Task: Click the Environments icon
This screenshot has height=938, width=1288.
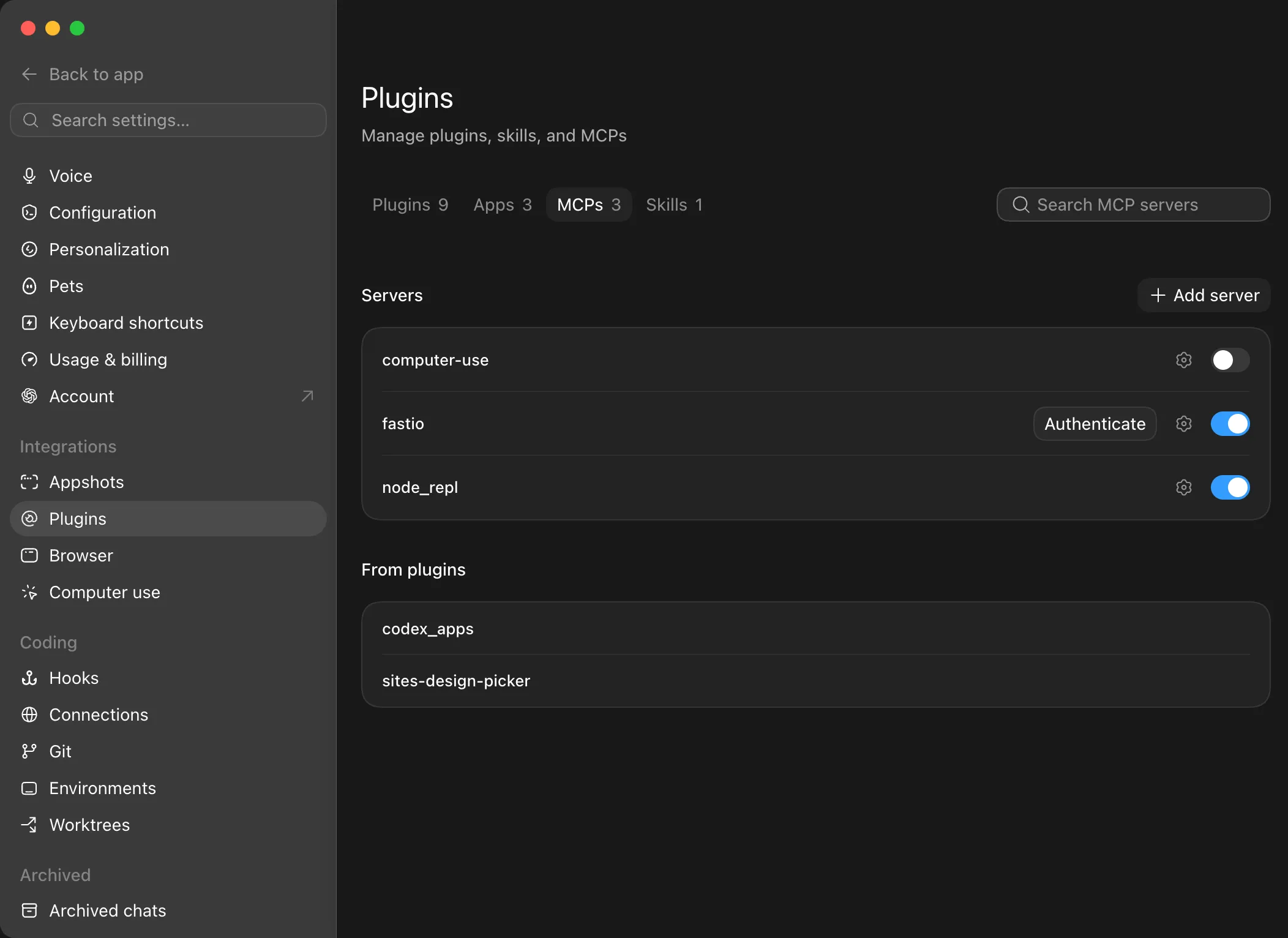Action: coord(29,788)
